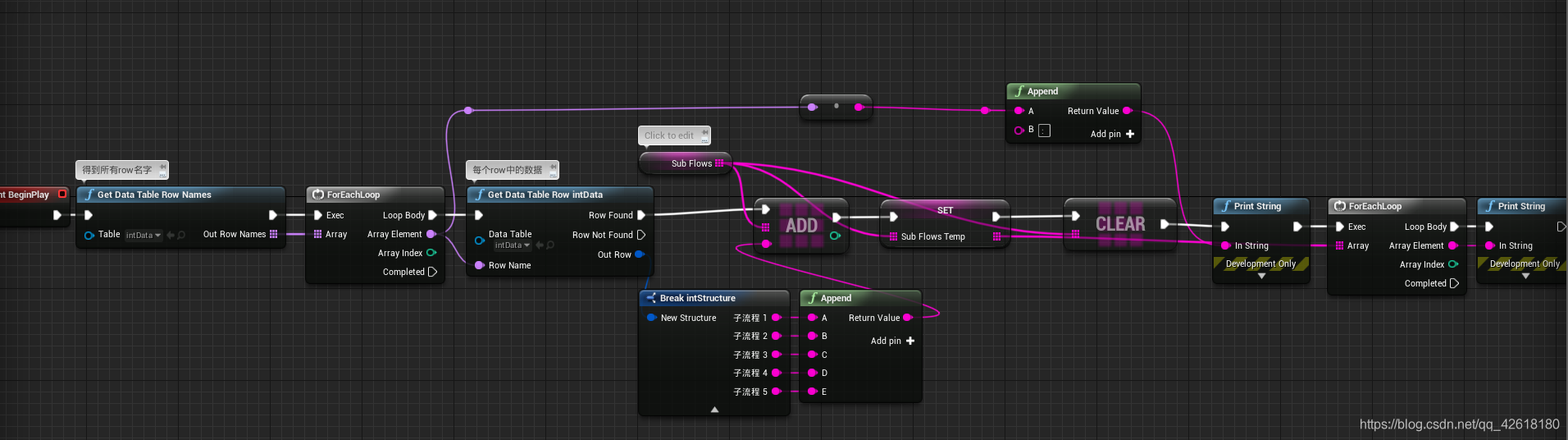The height and width of the screenshot is (440, 1568).
Task: Click first Print String exec output pin
Action: 1297,227
